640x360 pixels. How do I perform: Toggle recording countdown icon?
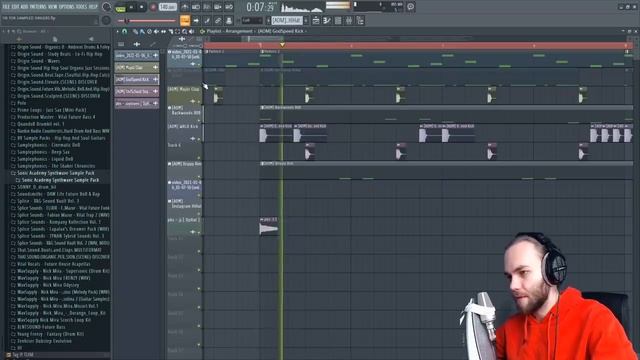point(207,7)
